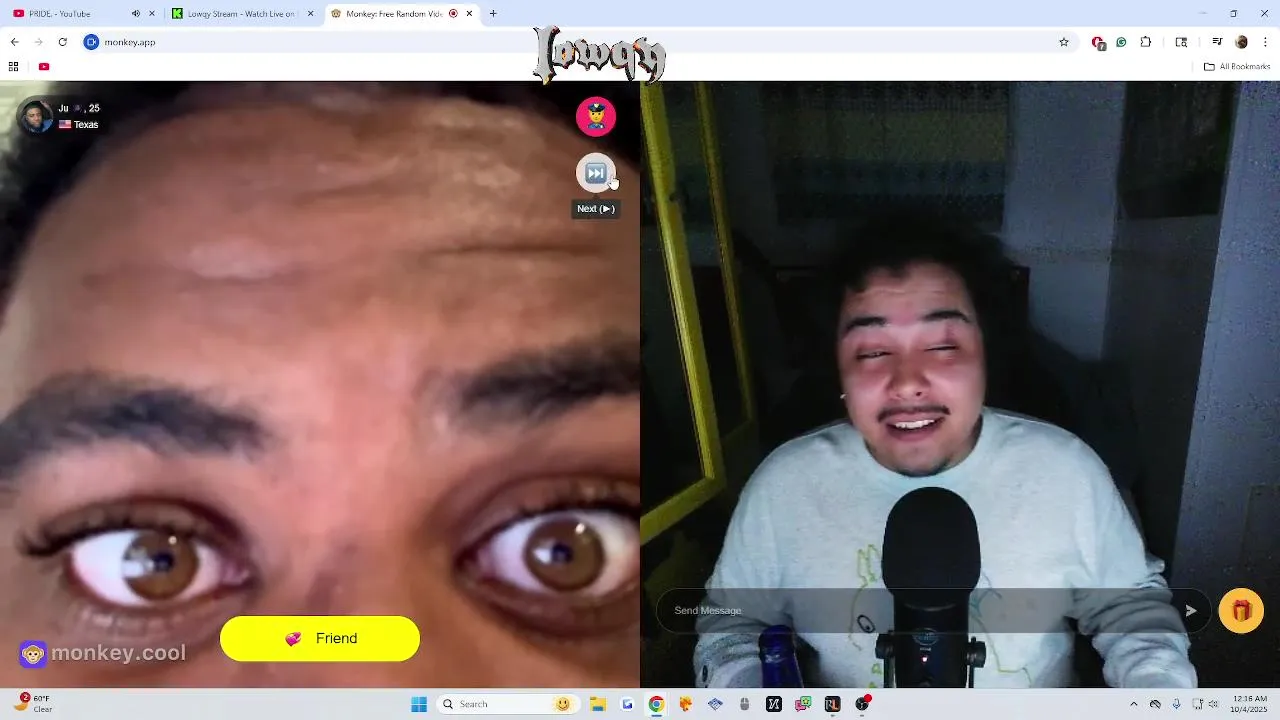Screen dimensions: 1280x720
Task: Open a new browser tab
Action: pos(493,13)
